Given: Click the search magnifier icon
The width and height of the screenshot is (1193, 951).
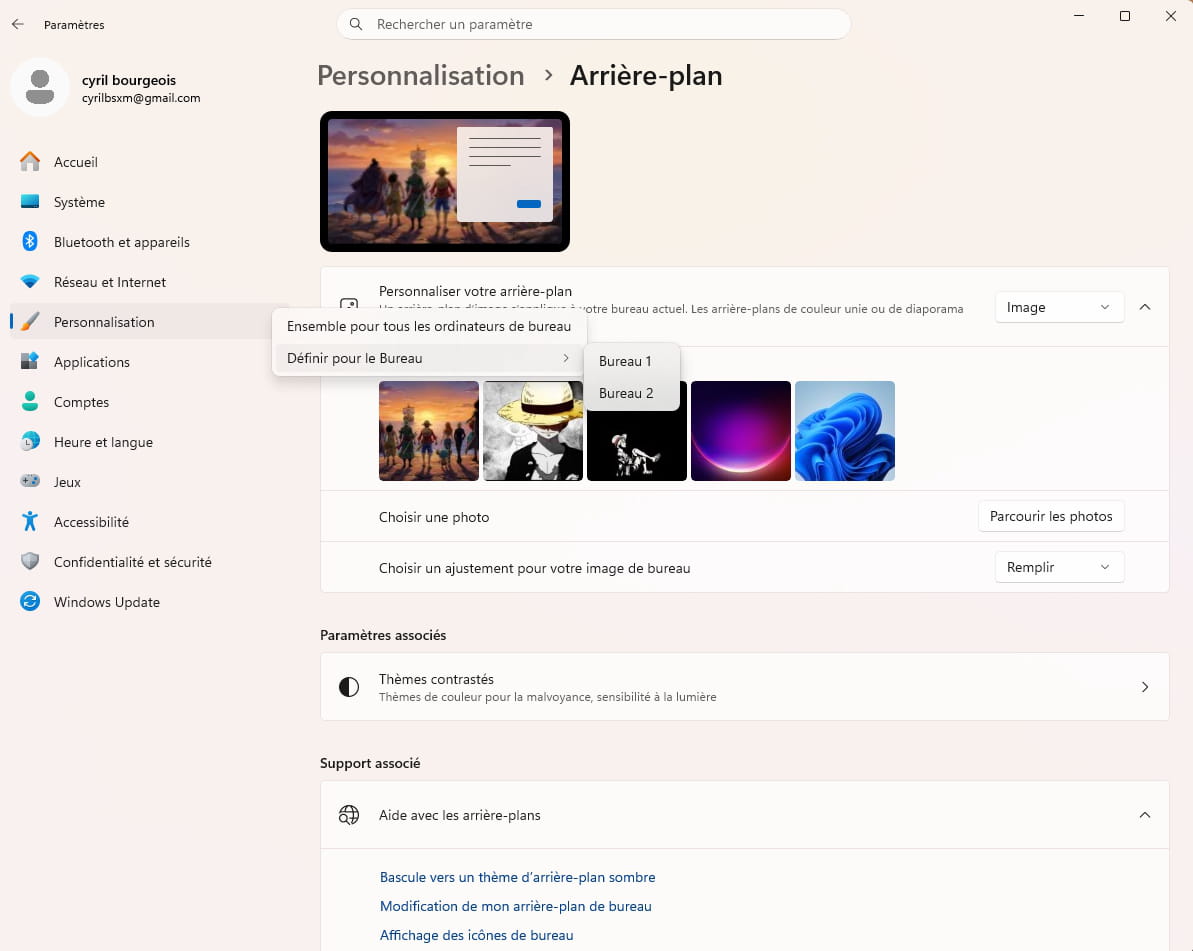Looking at the screenshot, I should point(355,24).
